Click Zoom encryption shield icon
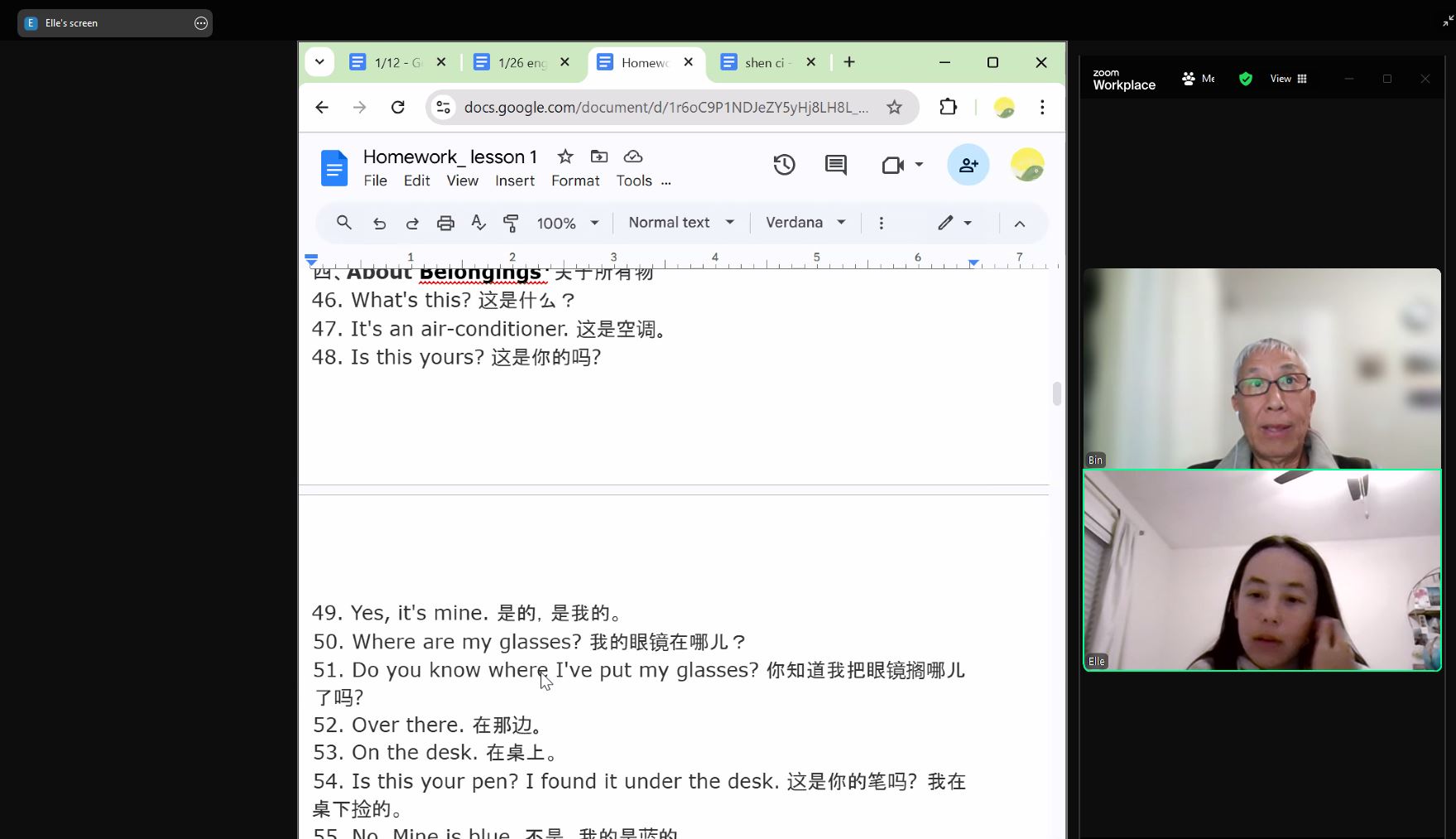This screenshot has width=1456, height=839. (x=1246, y=79)
